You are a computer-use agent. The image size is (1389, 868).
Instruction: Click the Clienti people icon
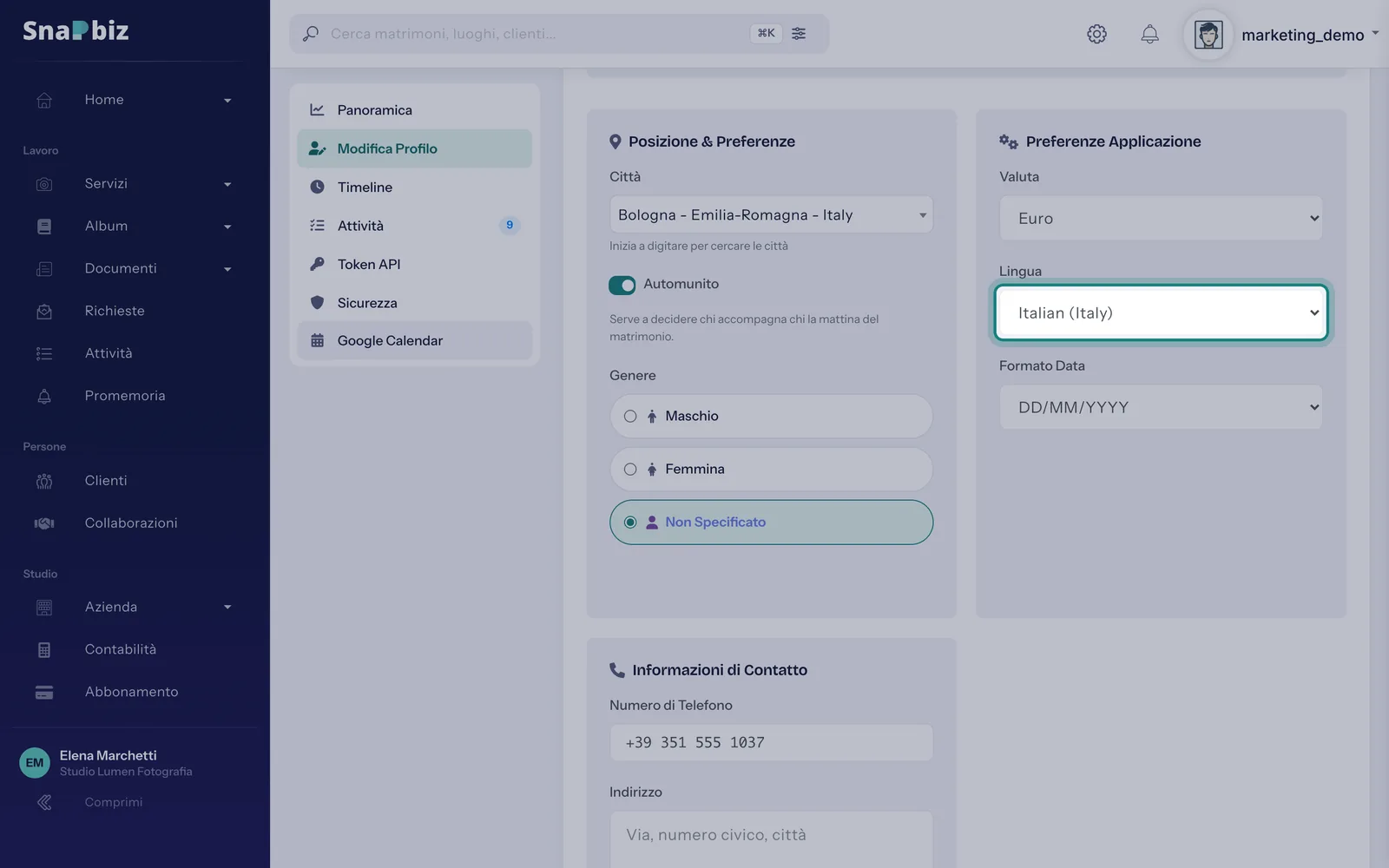44,481
